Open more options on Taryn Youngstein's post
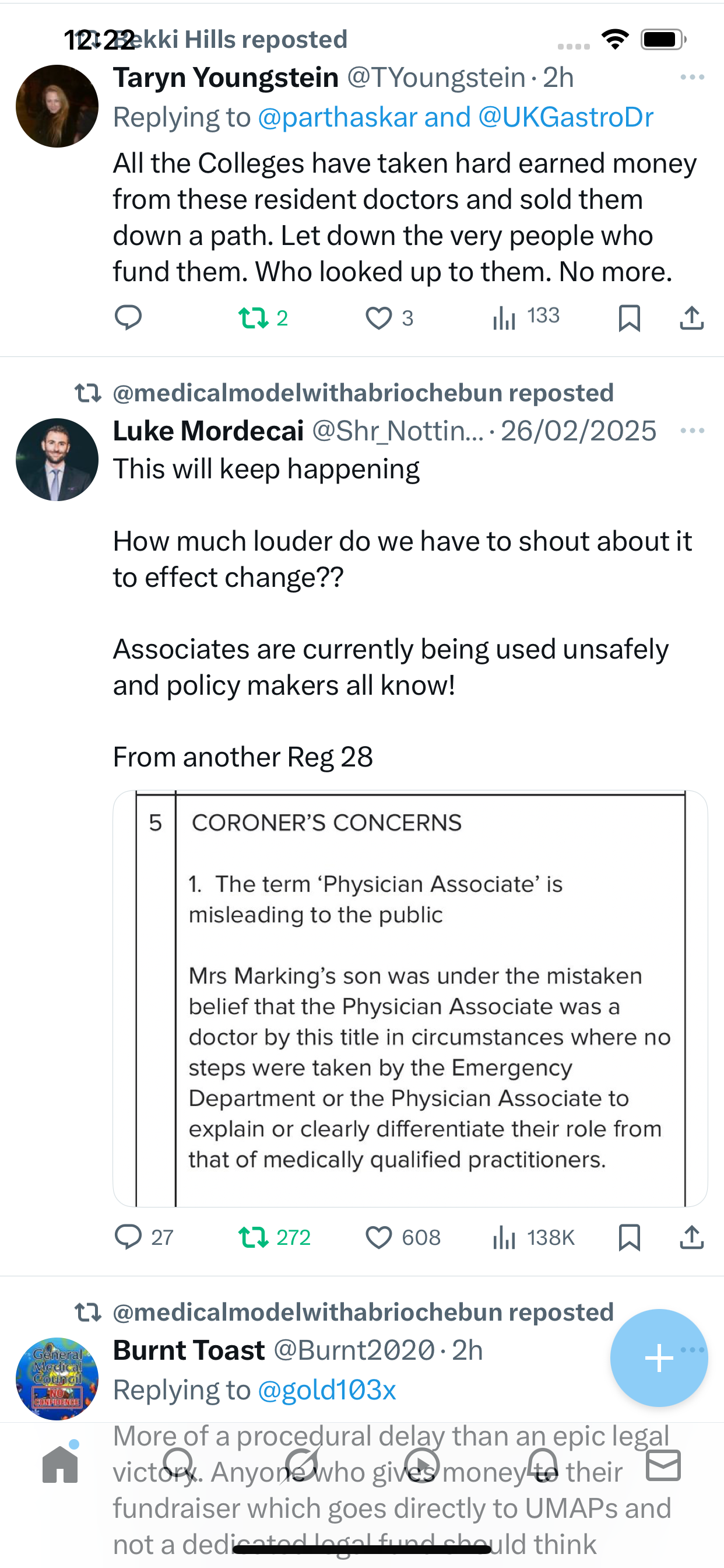 point(693,78)
